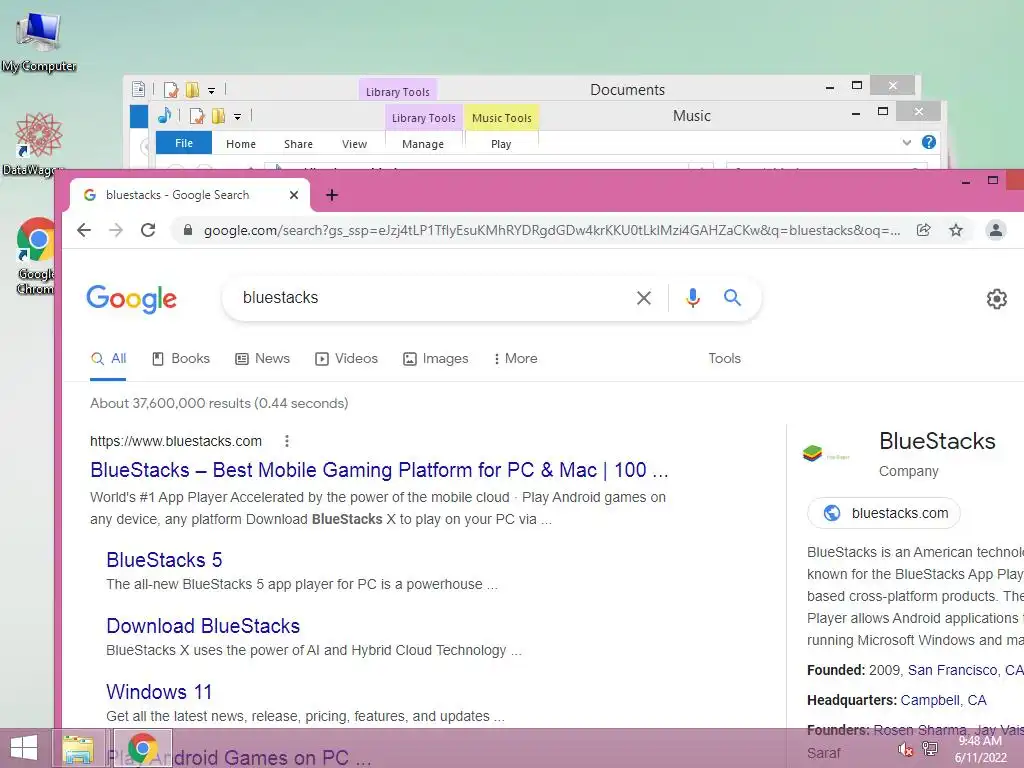The width and height of the screenshot is (1024, 768).
Task: Click properties icon in Music quick toolbar
Action: coord(197,116)
